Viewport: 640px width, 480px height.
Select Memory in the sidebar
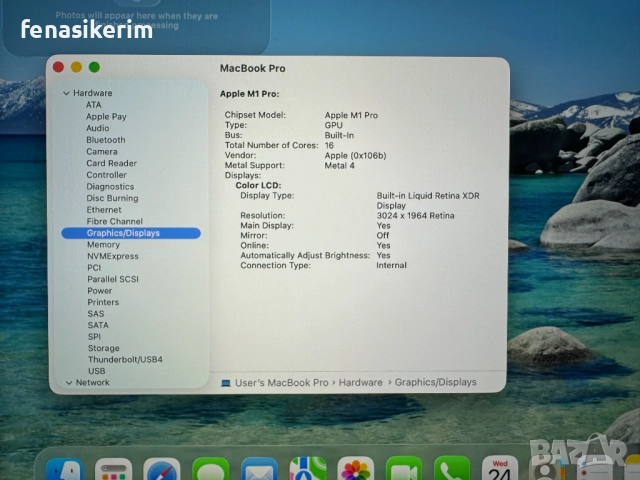tap(103, 244)
